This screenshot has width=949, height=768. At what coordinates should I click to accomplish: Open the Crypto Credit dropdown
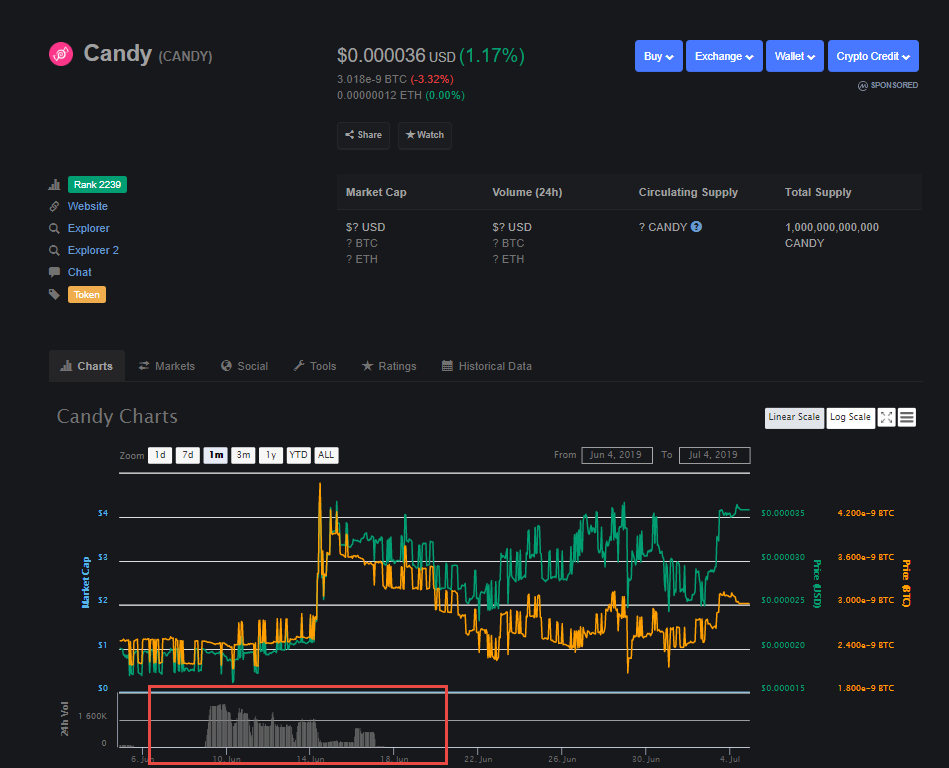coord(873,56)
